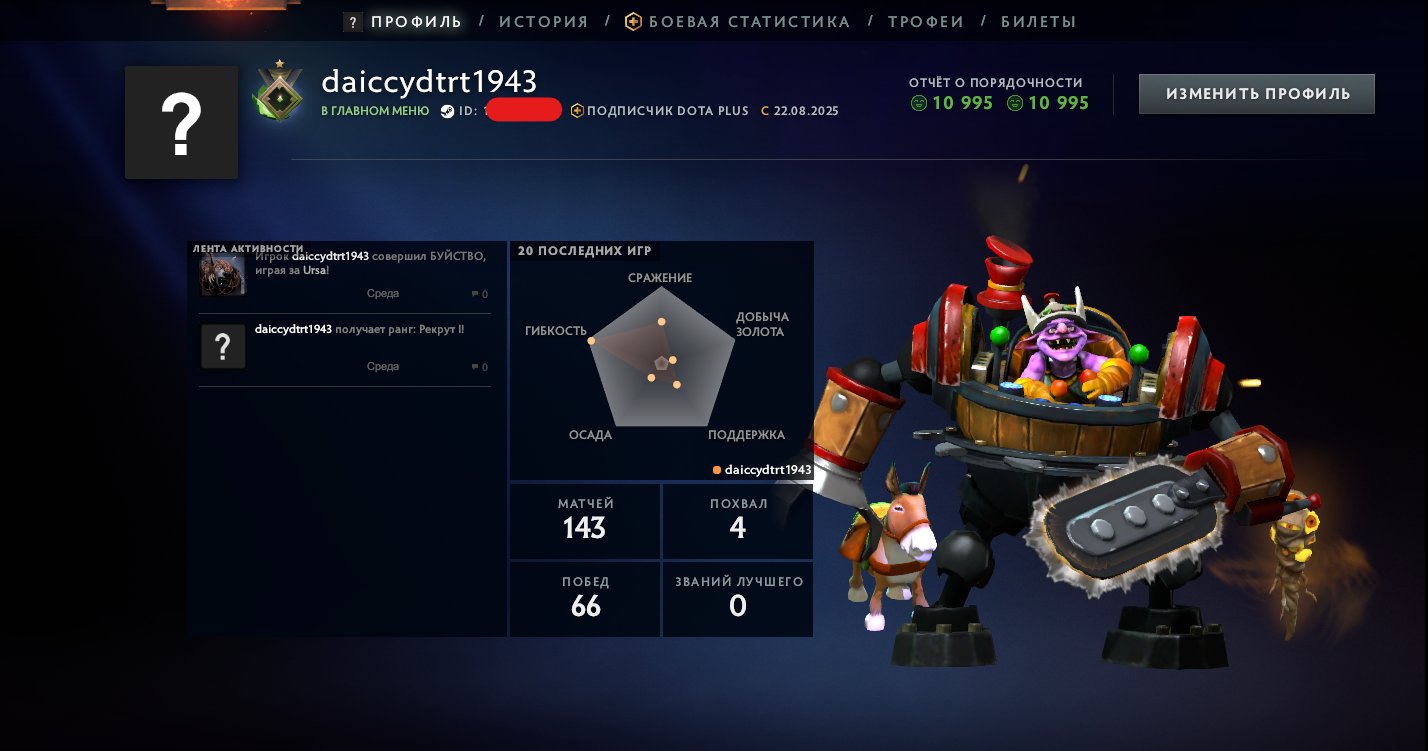Click the Dota Plus icon before Боевая Статистика
The height and width of the screenshot is (751, 1428).
coord(634,21)
